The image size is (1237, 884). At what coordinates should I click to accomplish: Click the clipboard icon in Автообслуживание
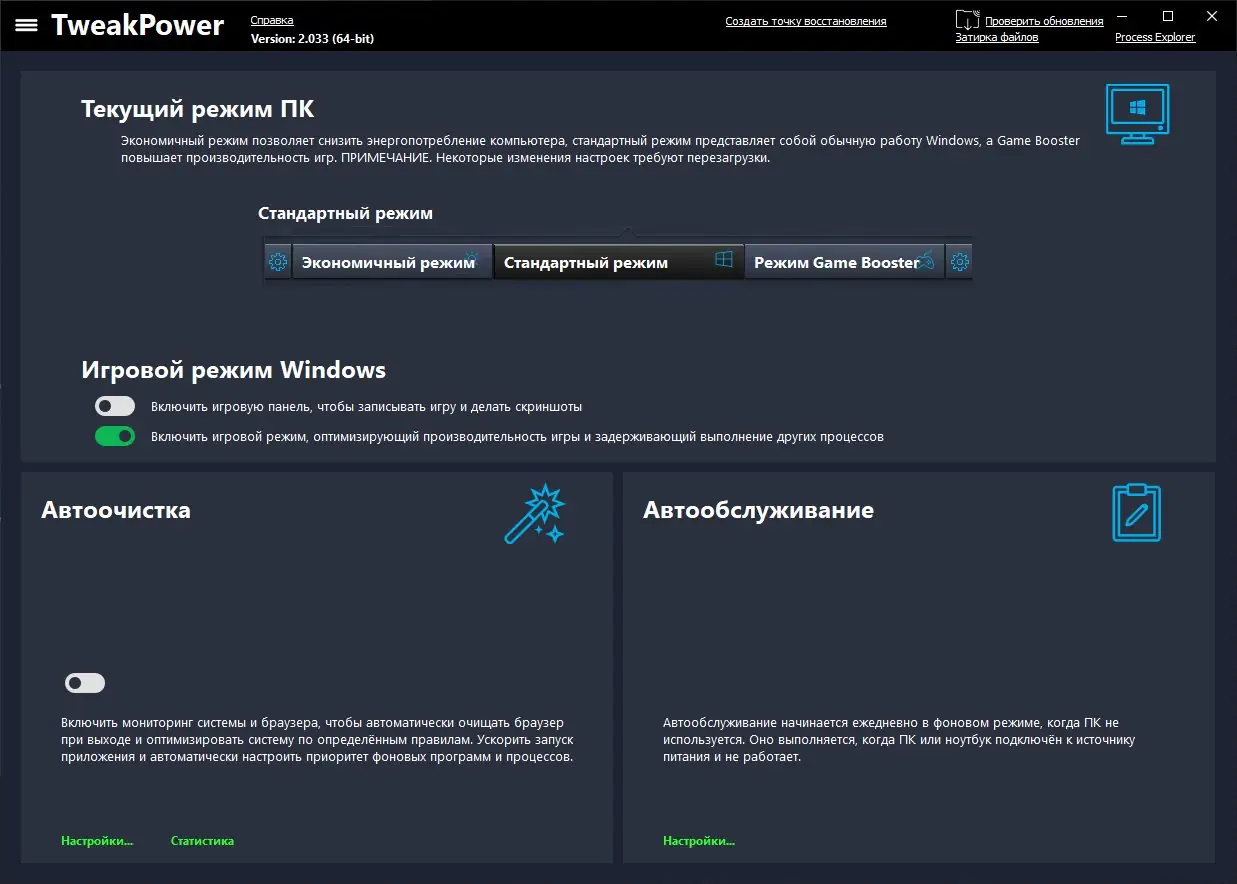[x=1137, y=512]
